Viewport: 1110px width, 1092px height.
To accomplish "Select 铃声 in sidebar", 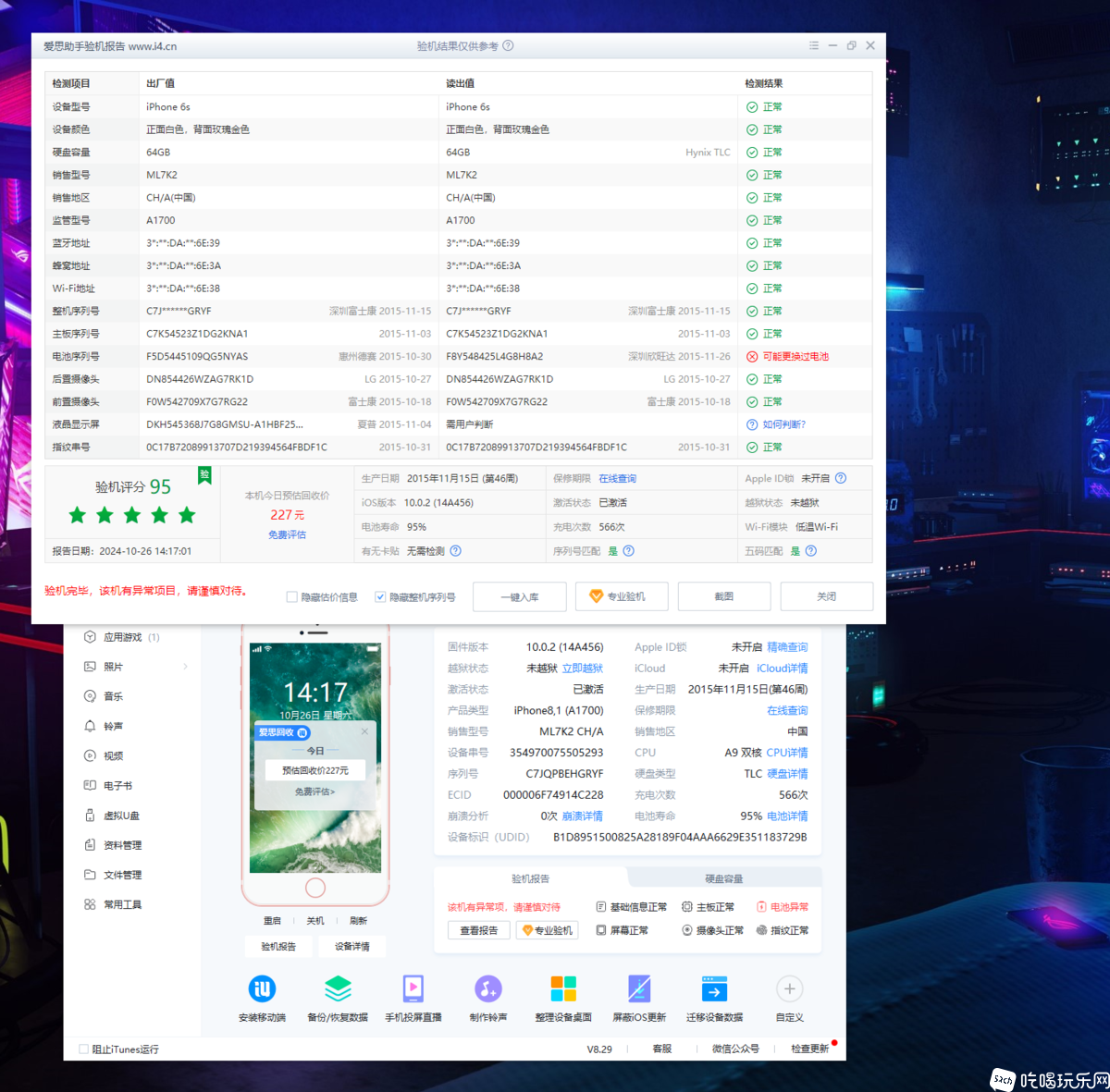I will click(x=113, y=726).
